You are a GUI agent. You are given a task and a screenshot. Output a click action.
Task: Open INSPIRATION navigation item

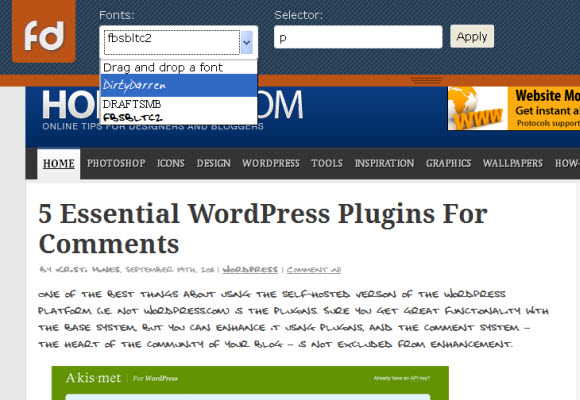[x=384, y=163]
